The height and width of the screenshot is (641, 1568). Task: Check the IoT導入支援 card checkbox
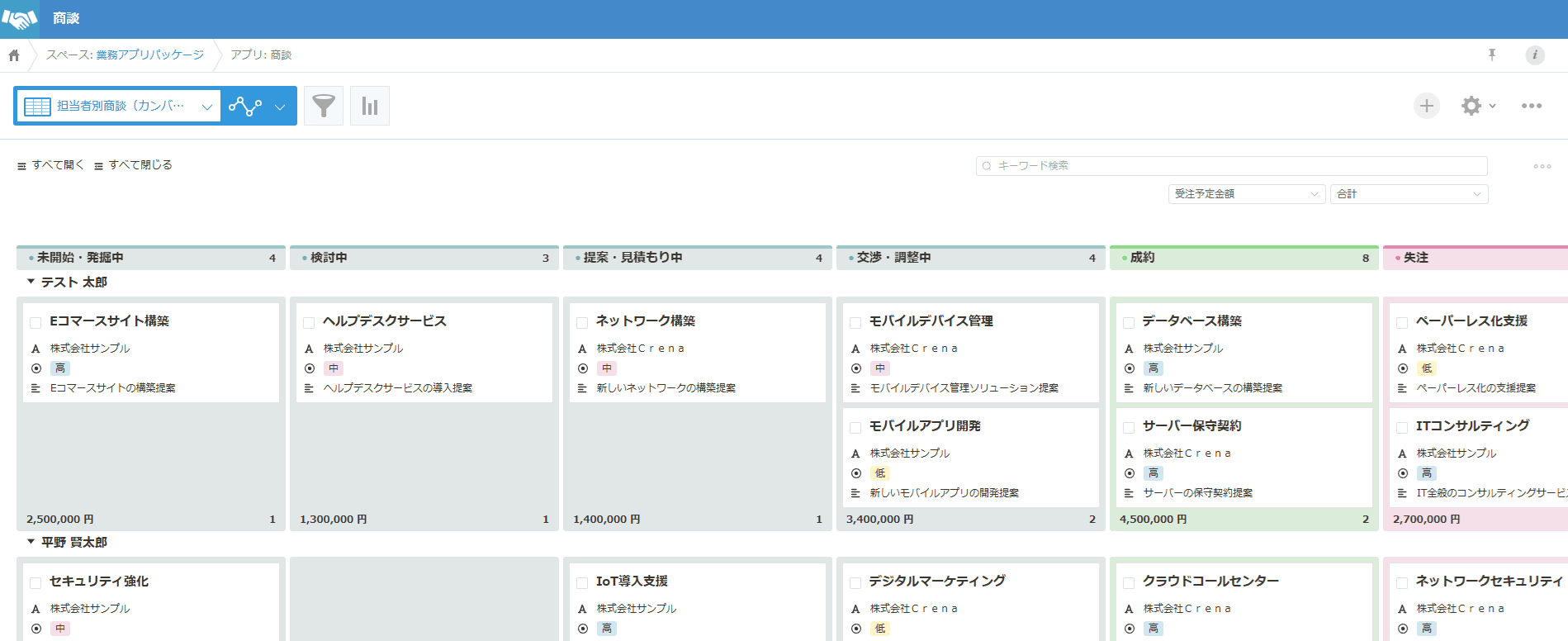coord(582,583)
